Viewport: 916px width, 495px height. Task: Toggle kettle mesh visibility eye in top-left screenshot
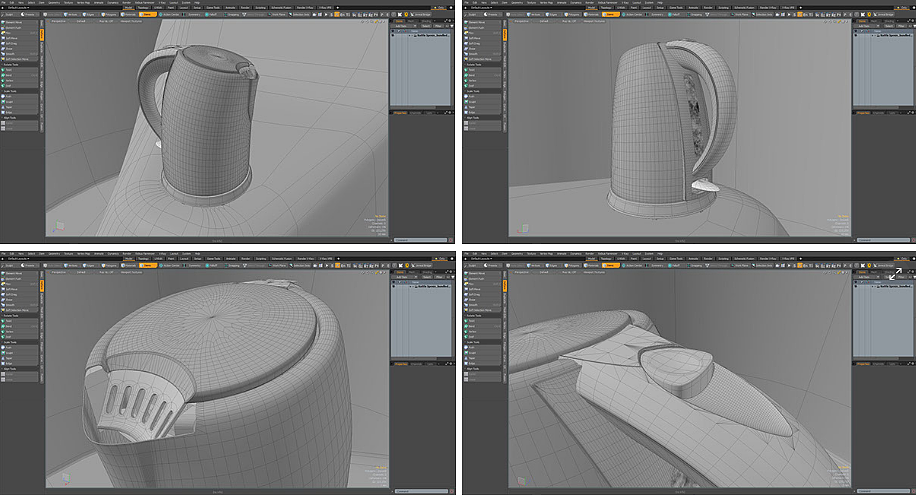click(393, 33)
